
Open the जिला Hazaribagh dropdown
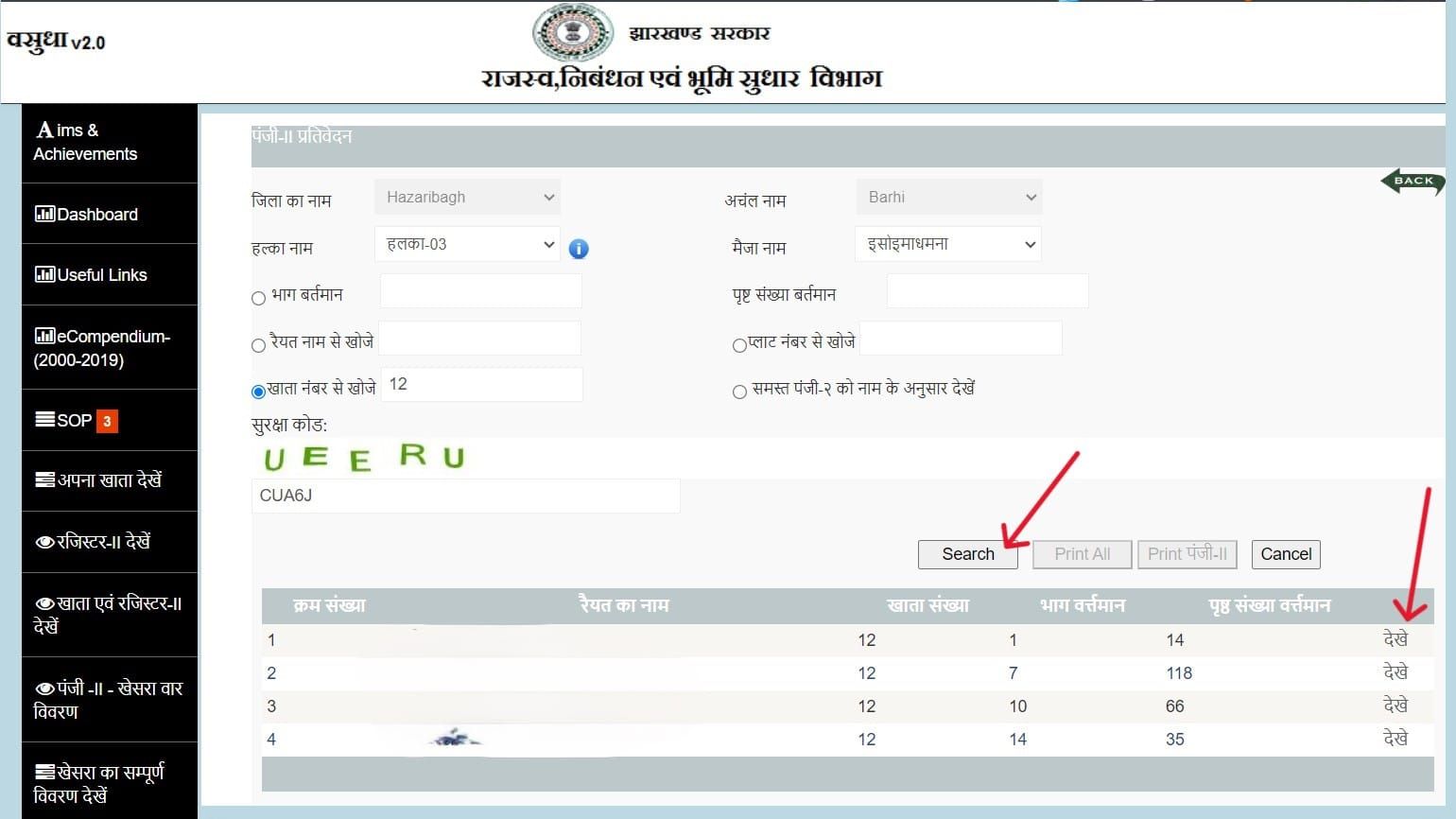(467, 197)
